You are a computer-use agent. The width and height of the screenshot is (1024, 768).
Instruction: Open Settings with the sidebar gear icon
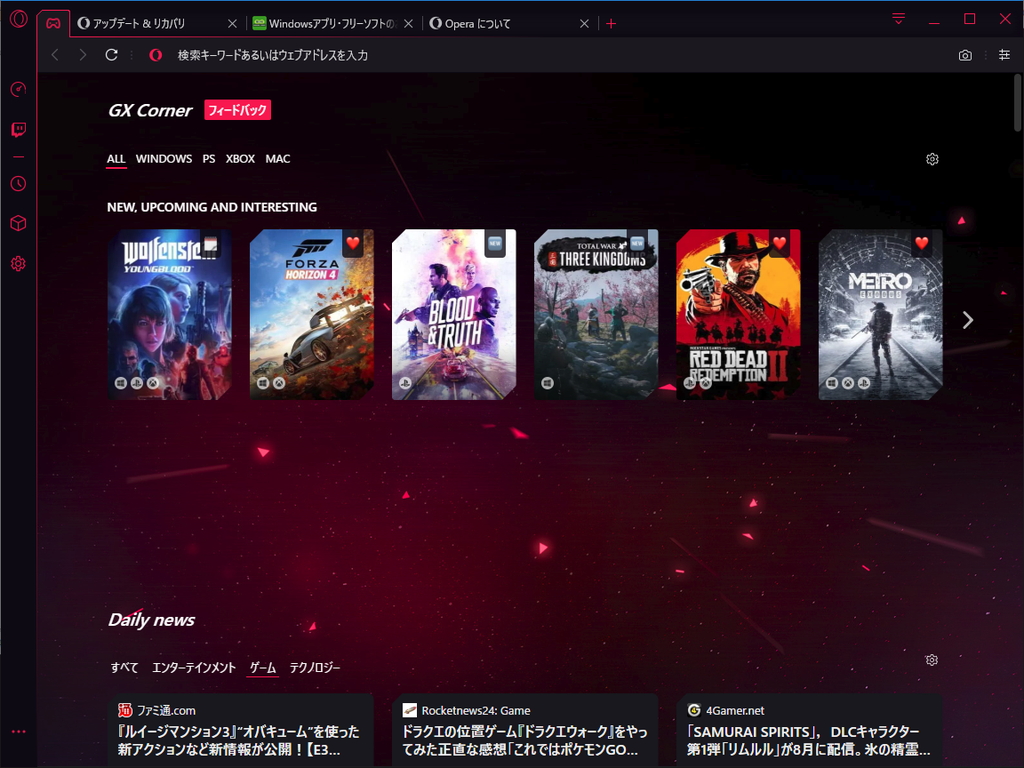click(x=18, y=263)
